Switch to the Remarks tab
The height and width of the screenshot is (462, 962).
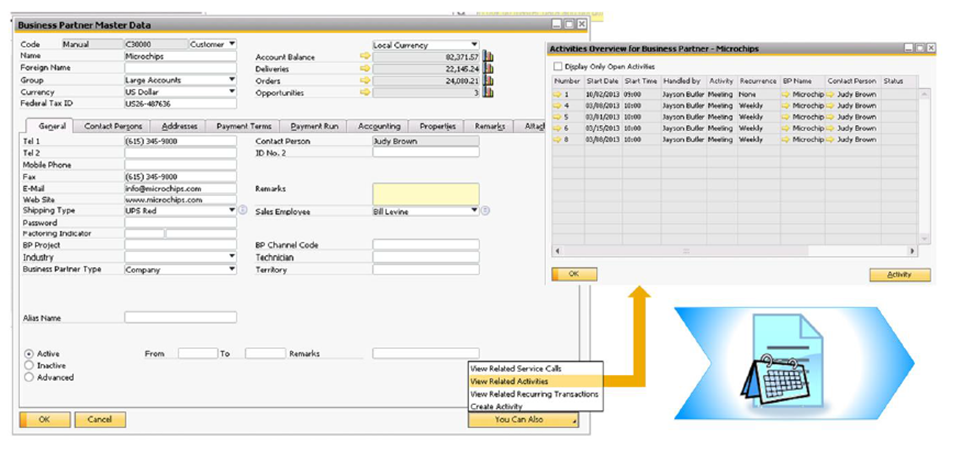coord(489,126)
